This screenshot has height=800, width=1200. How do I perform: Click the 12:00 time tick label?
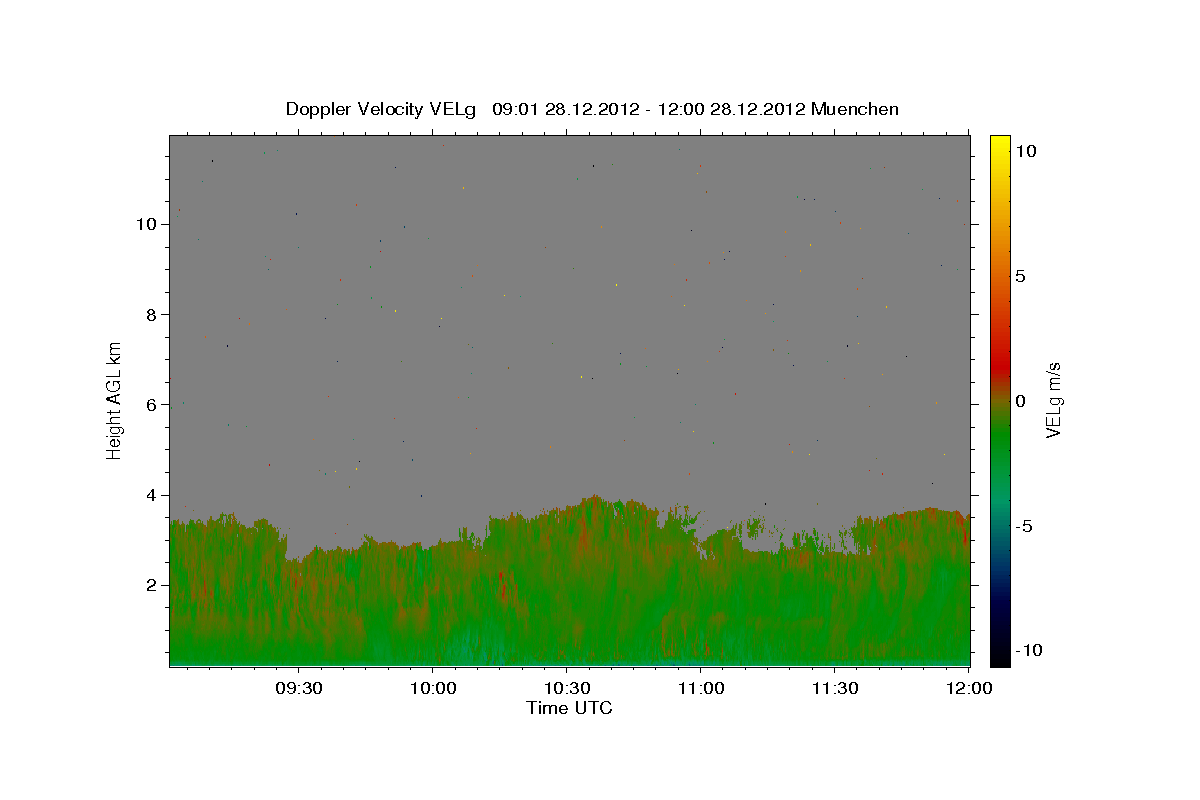pyautogui.click(x=968, y=688)
